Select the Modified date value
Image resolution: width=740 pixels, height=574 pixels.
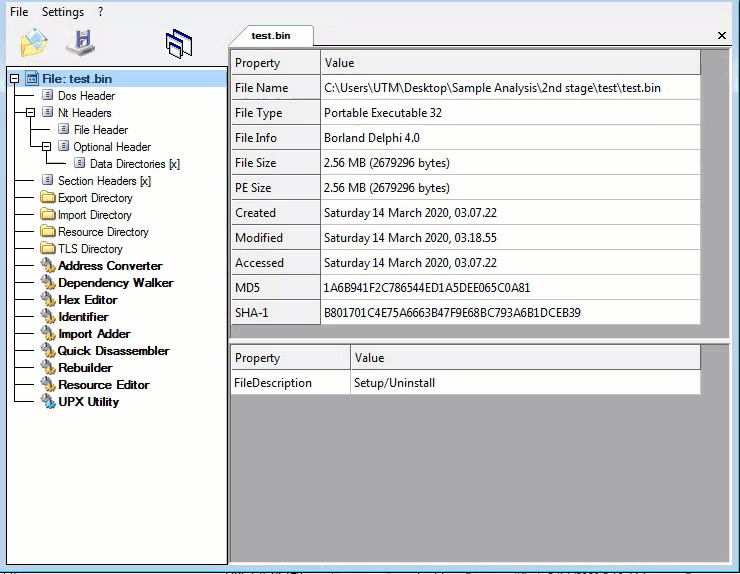(x=511, y=237)
